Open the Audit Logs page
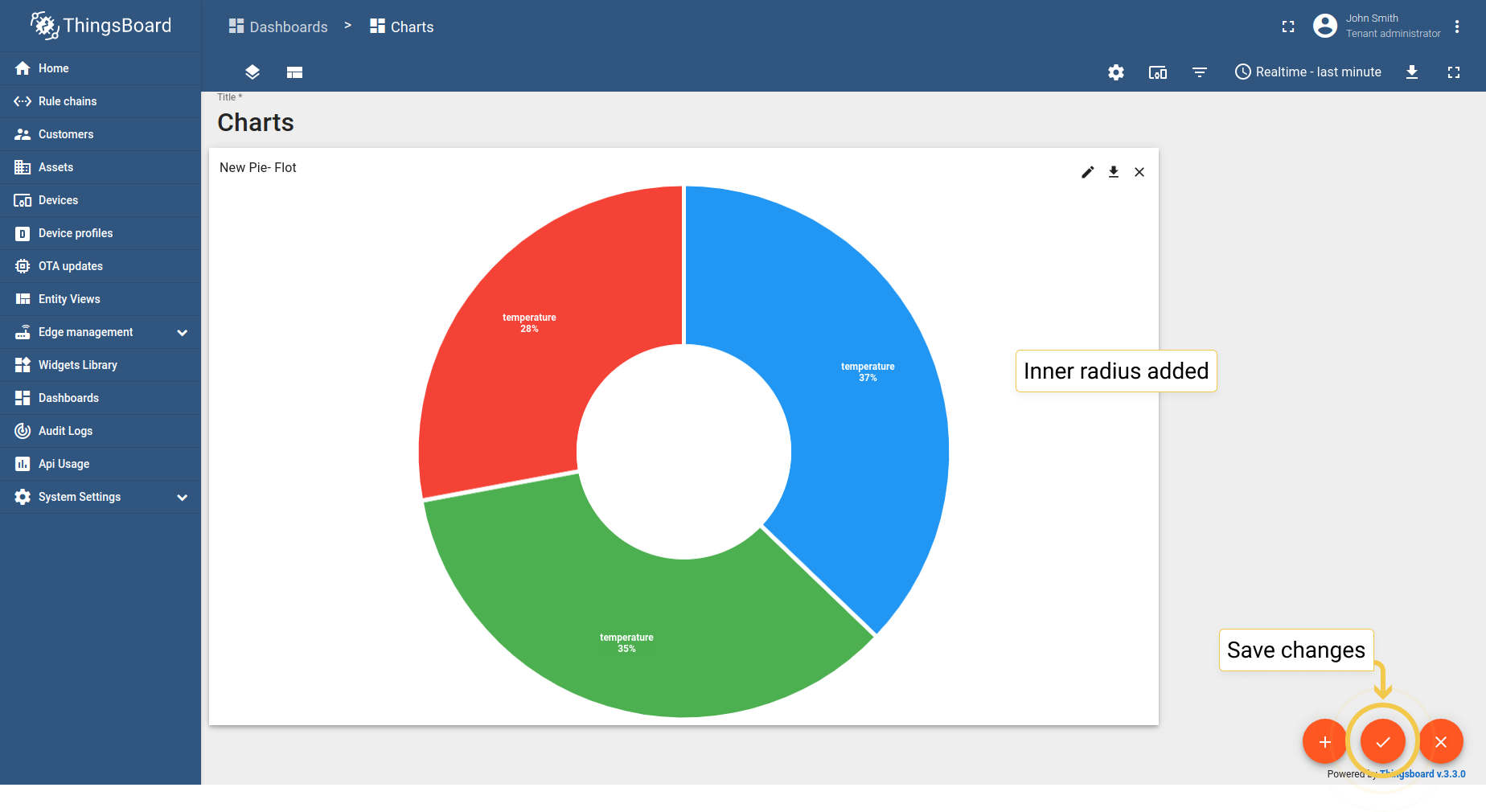The height and width of the screenshot is (812, 1486). pos(64,431)
